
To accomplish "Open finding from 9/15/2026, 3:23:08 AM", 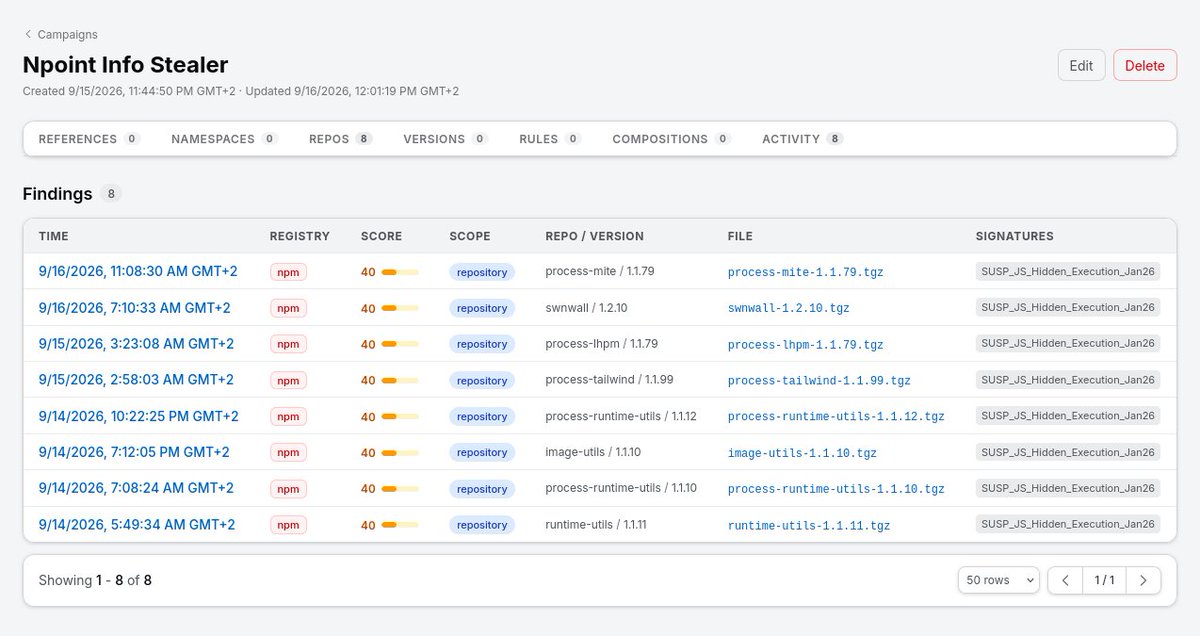I will pos(136,343).
